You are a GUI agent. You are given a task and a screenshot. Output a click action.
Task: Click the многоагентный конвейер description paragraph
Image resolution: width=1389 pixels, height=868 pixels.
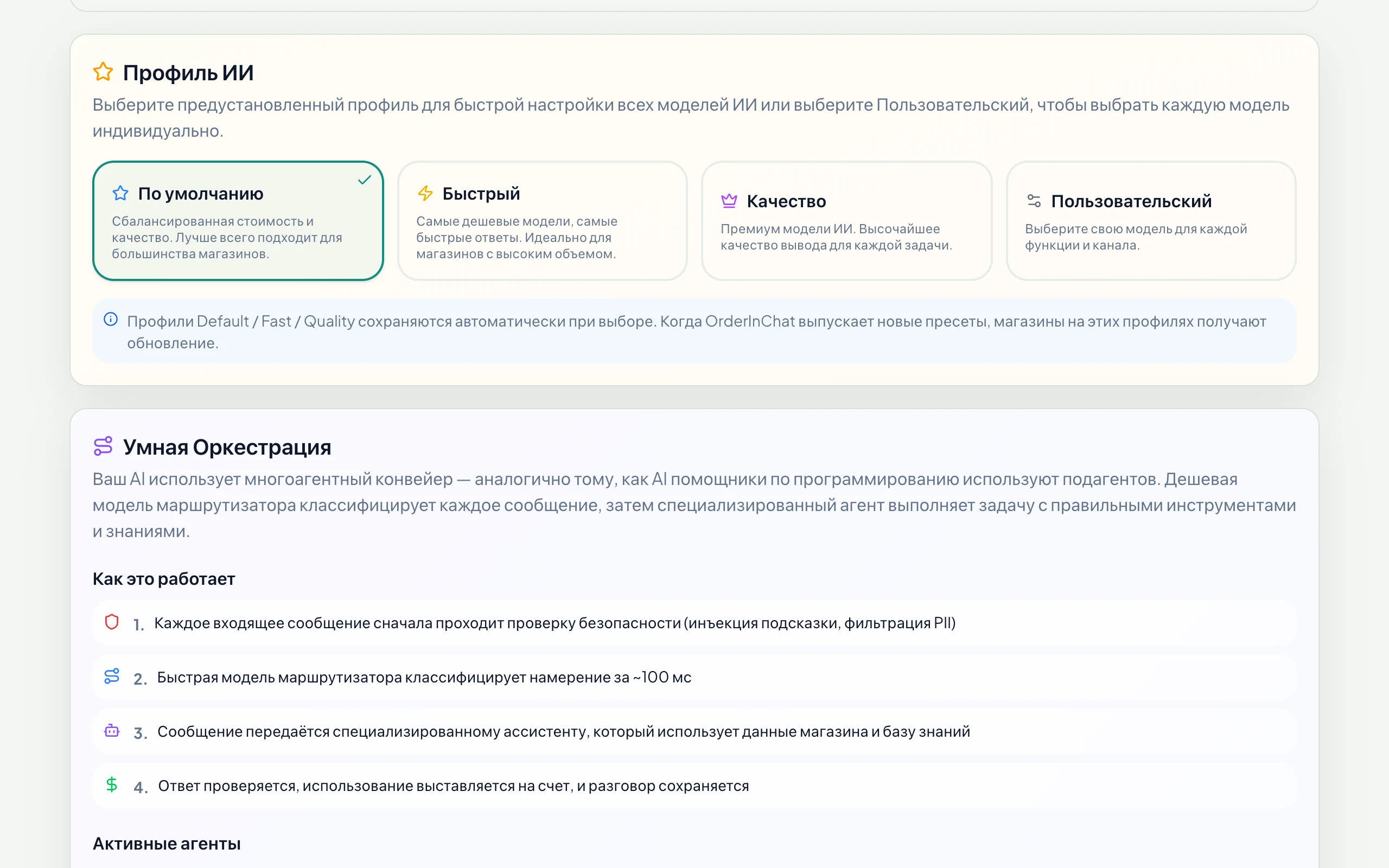(x=694, y=505)
